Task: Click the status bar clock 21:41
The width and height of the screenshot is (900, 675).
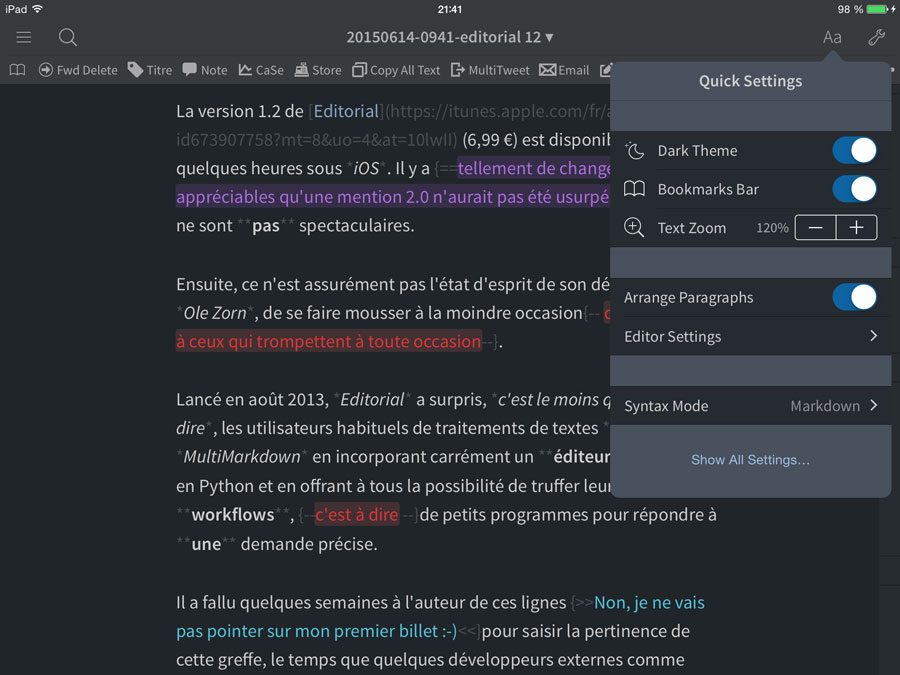Action: (x=449, y=9)
